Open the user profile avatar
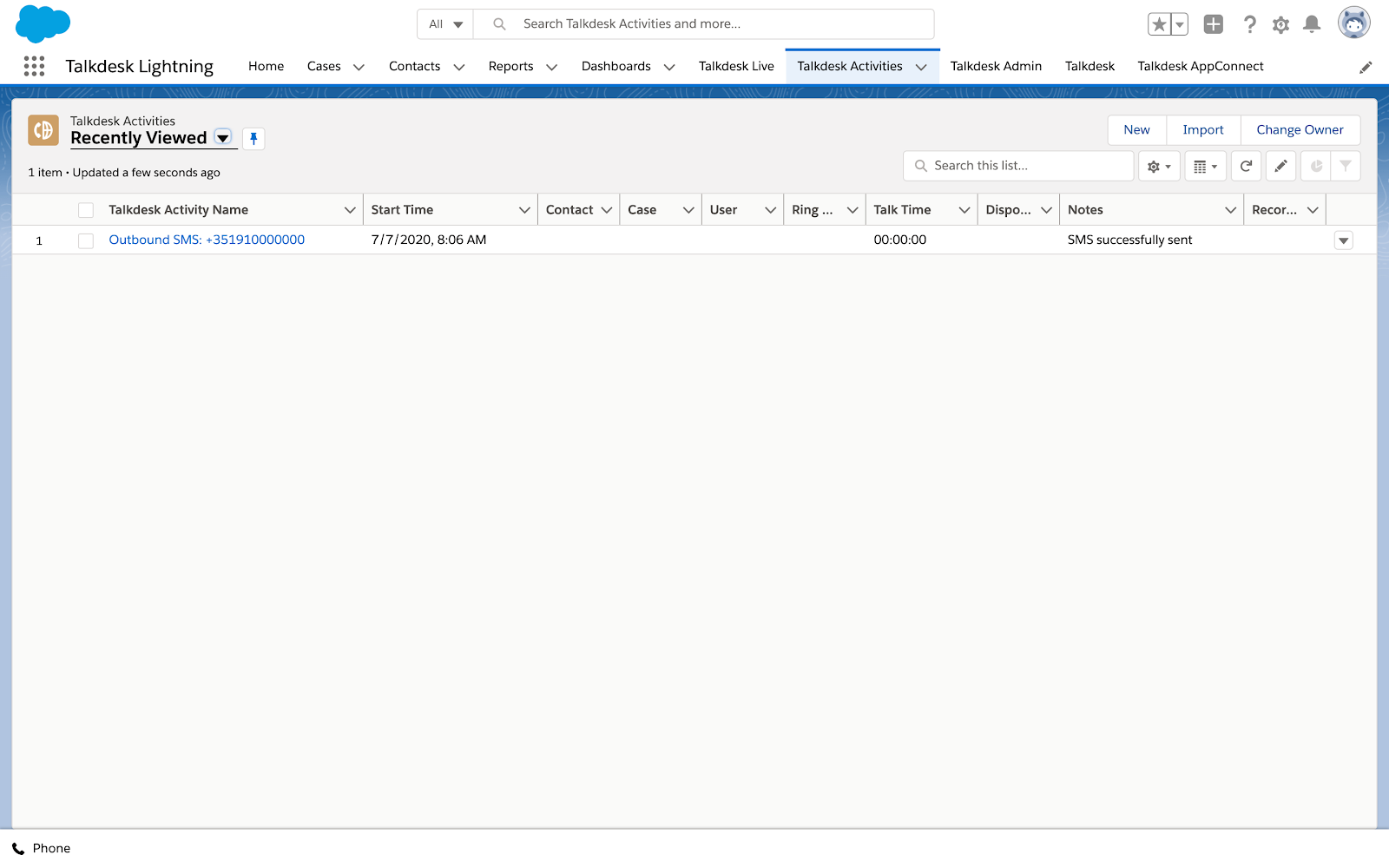Screen dimensions: 1389x868 point(1353,23)
